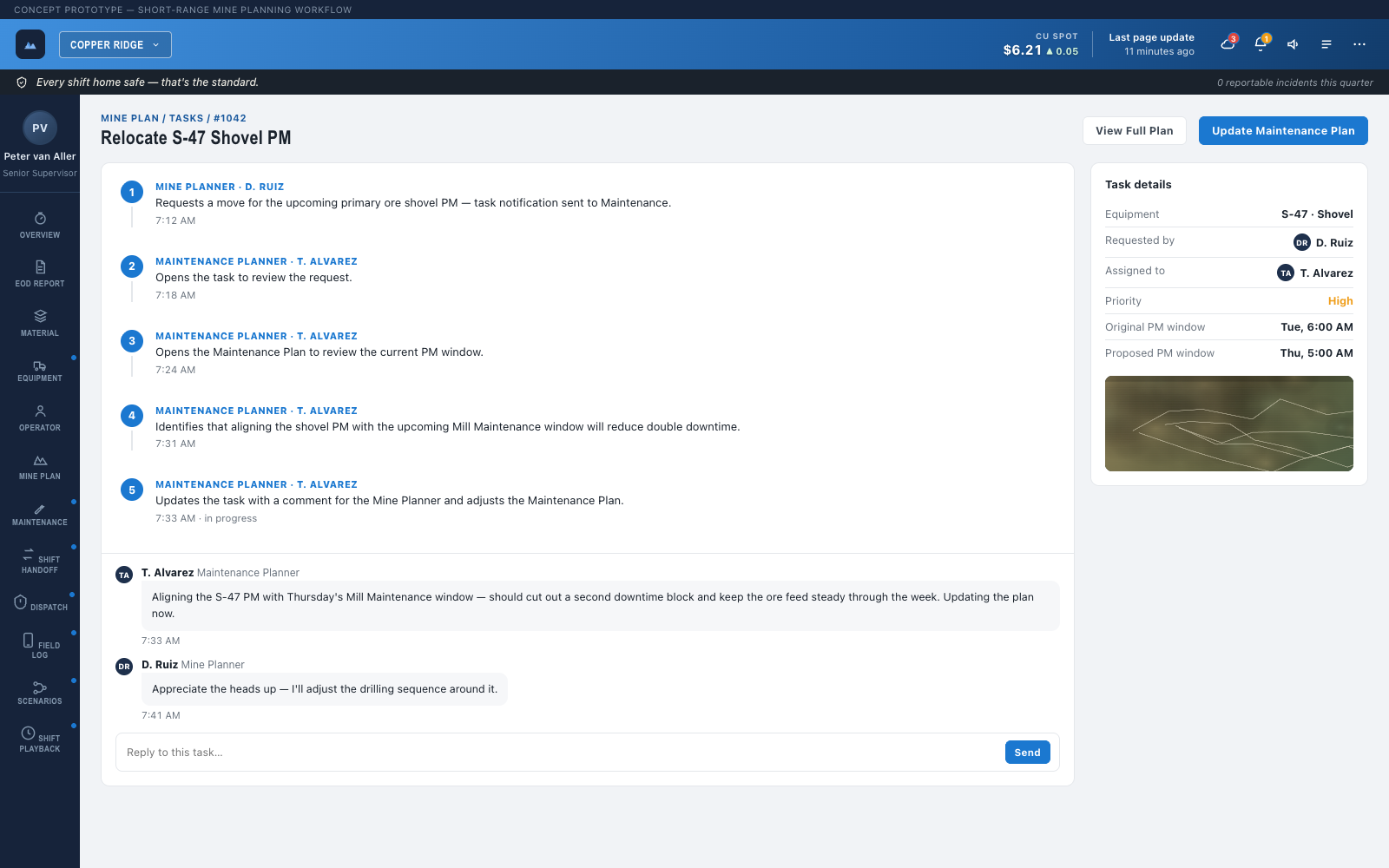This screenshot has height=868, width=1389.
Task: Open the Copper Ridge site dropdown
Action: point(115,44)
